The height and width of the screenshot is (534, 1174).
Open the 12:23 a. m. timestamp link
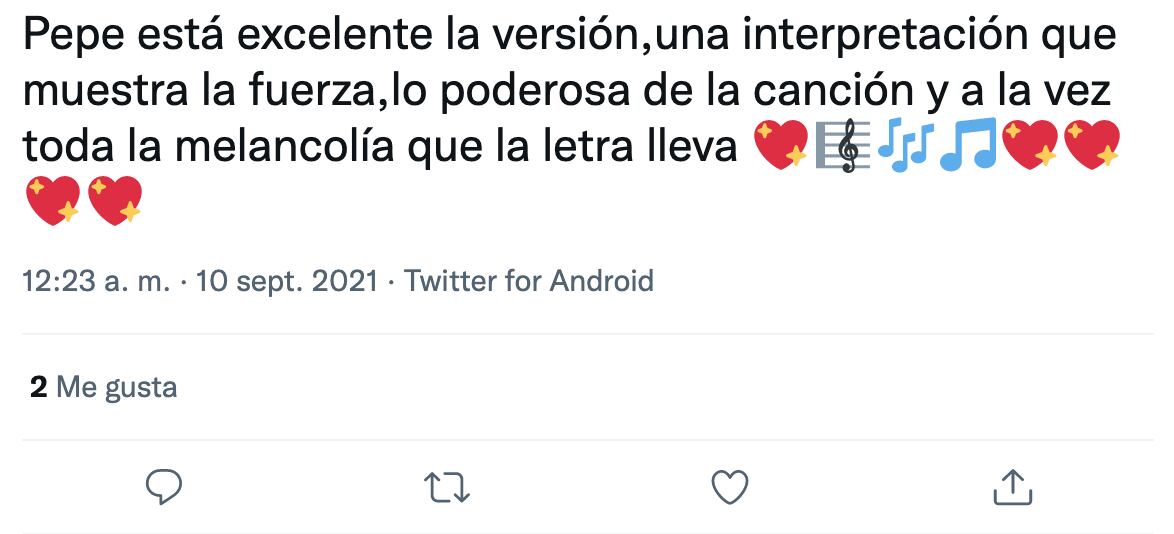coord(96,281)
